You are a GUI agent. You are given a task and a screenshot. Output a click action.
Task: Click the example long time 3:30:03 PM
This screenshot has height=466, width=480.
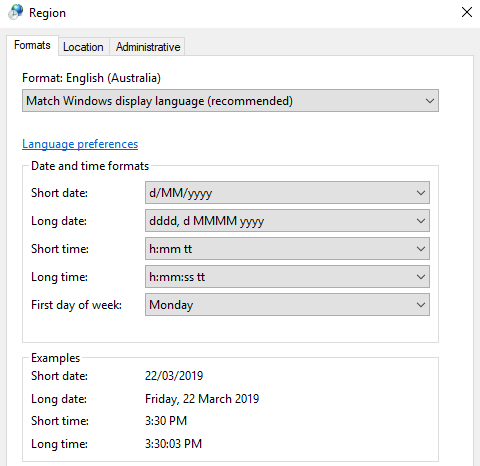point(173,444)
